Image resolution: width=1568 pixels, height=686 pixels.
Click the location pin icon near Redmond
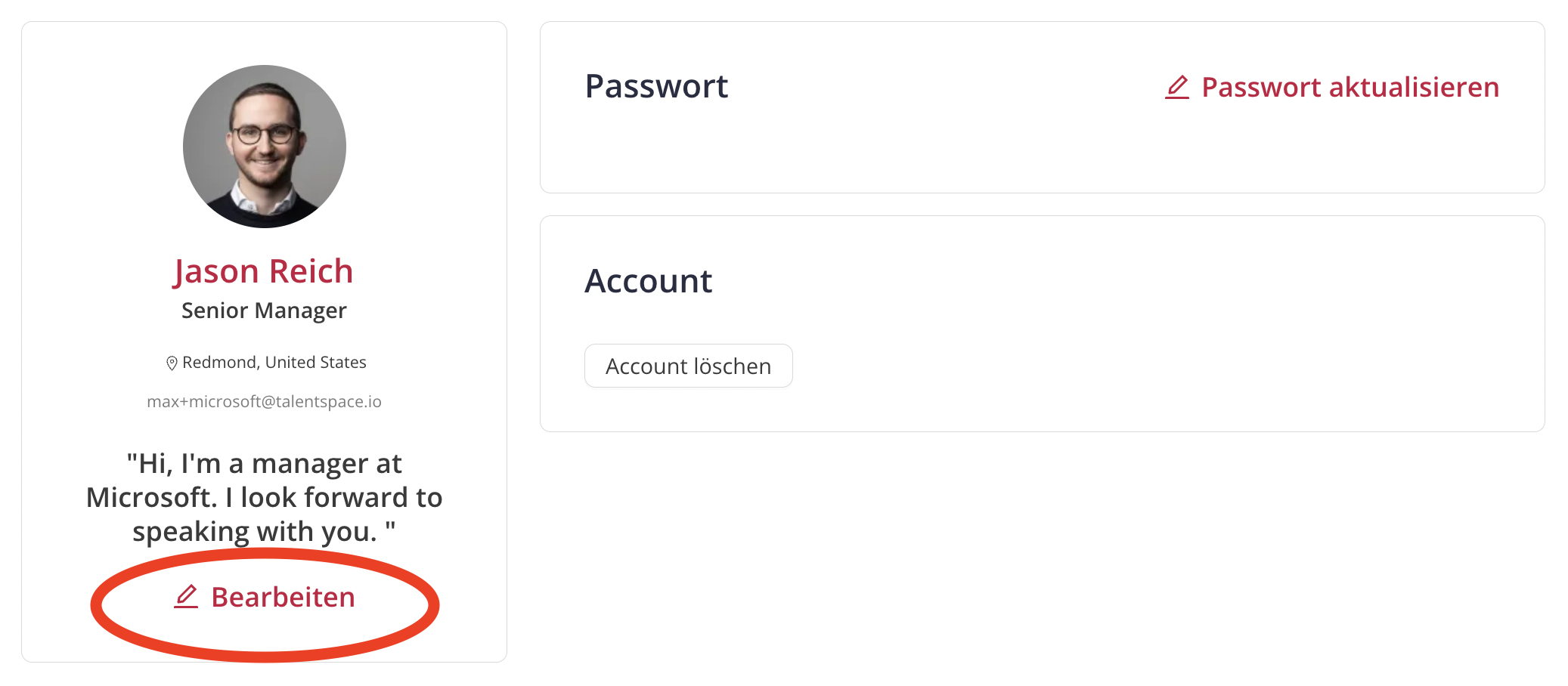click(172, 363)
